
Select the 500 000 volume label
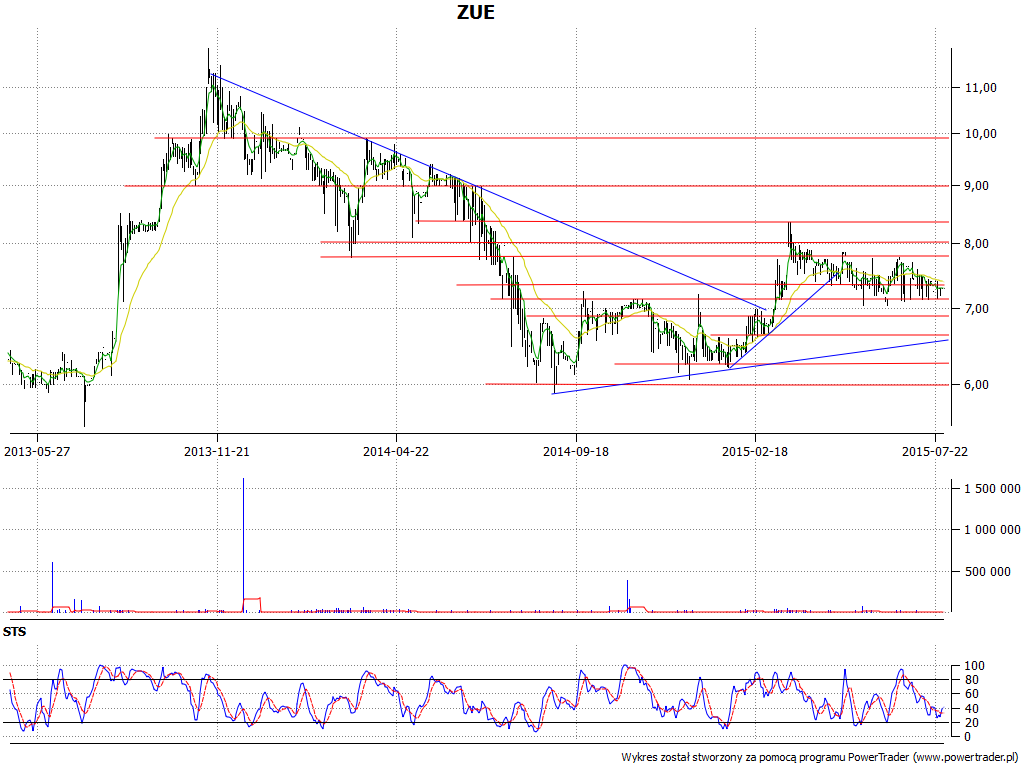pos(987,571)
